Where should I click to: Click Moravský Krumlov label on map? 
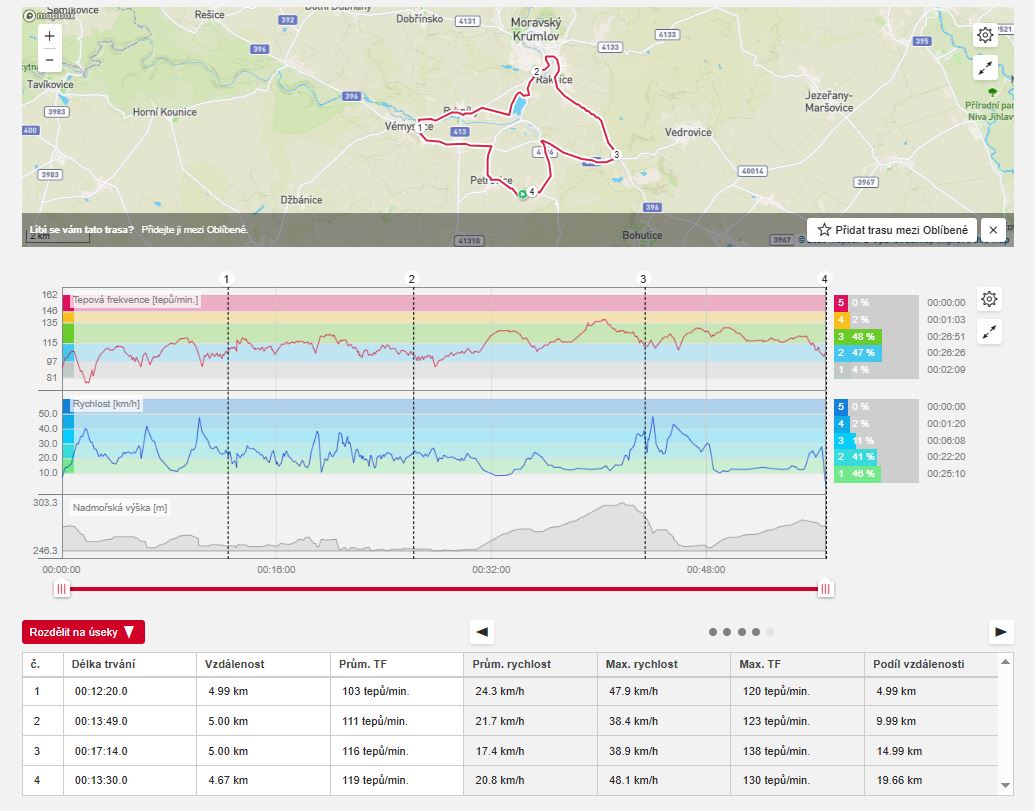coord(536,30)
